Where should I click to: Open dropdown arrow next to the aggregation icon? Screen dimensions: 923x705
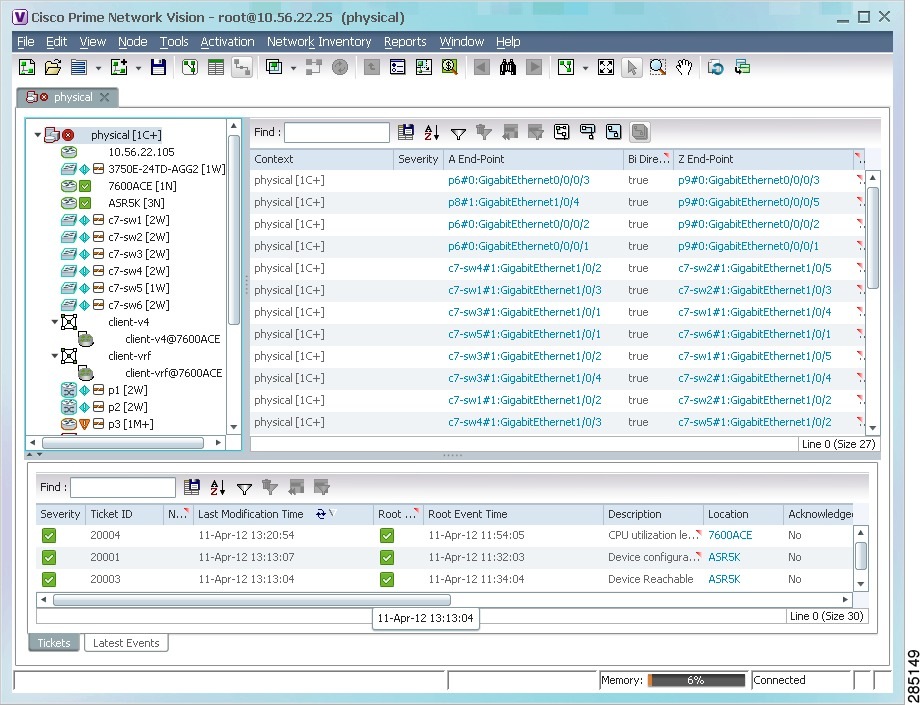(x=293, y=68)
